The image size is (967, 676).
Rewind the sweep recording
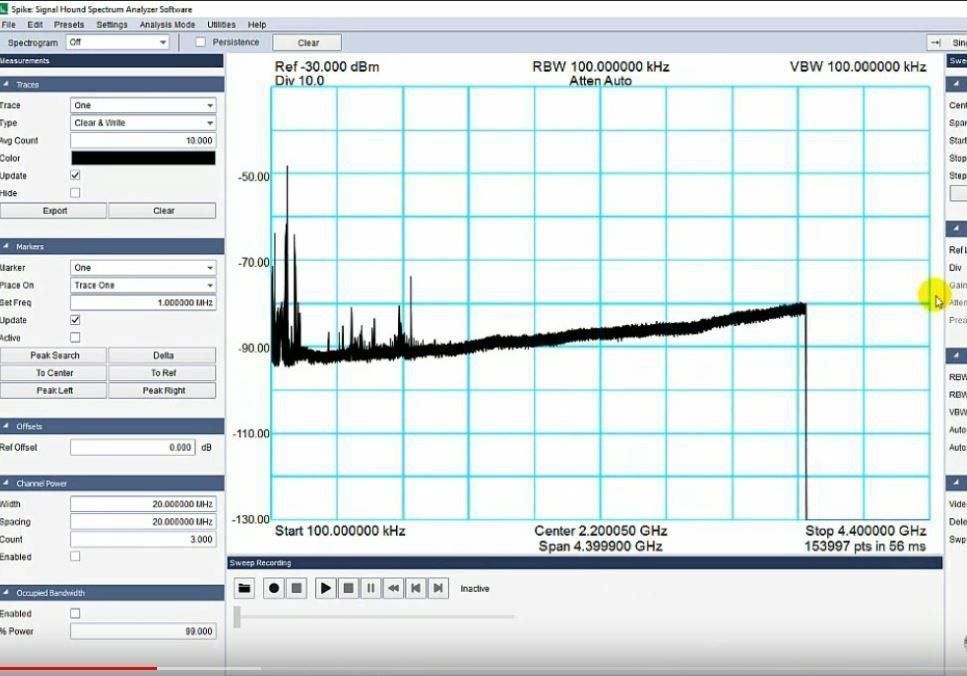394,588
